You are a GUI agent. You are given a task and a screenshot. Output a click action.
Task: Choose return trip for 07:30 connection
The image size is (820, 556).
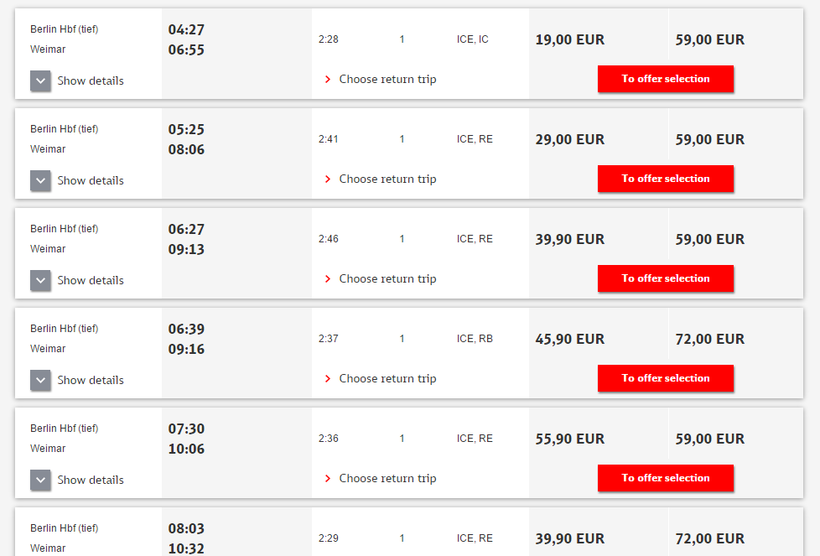click(x=387, y=478)
